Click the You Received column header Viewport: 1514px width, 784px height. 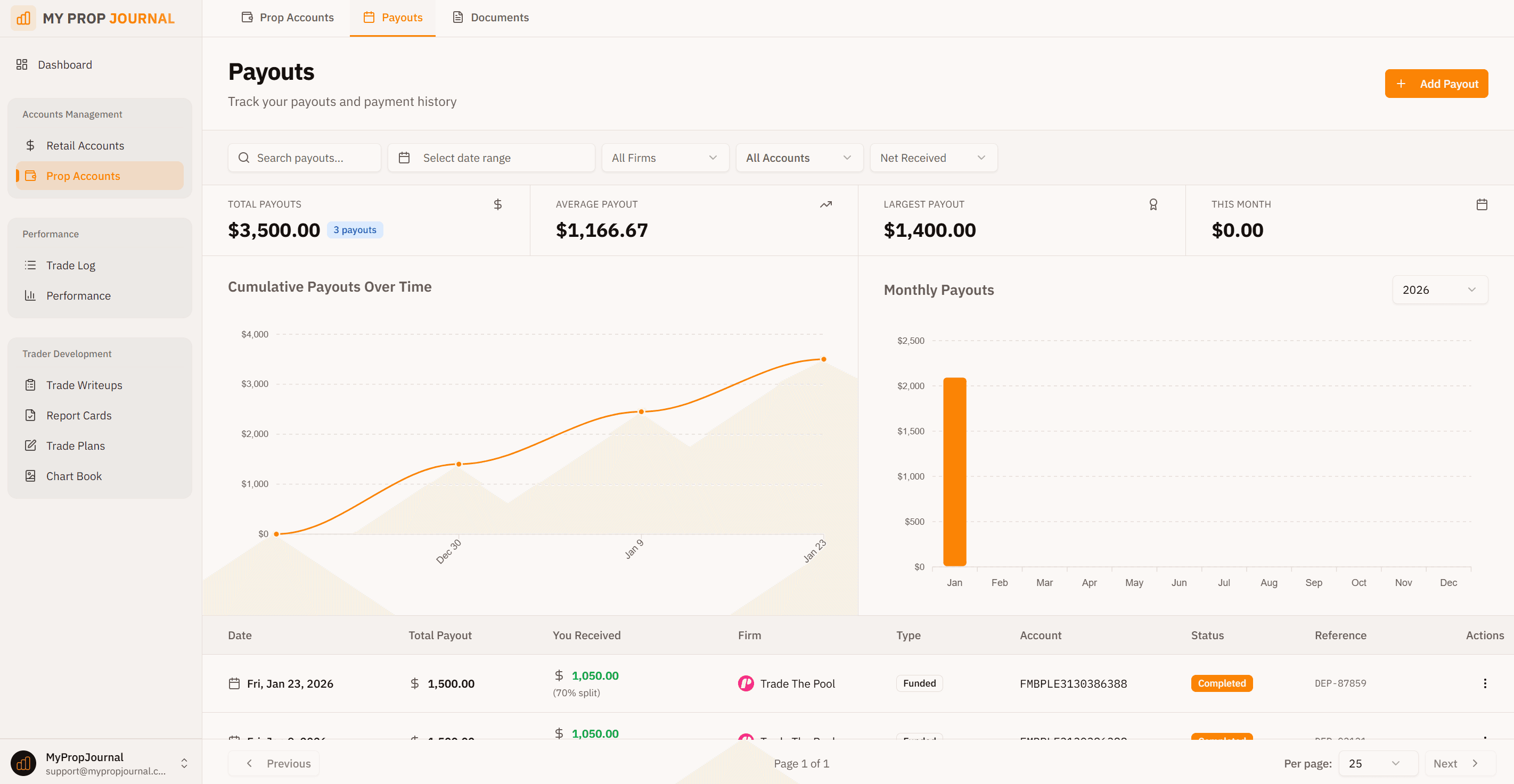point(586,636)
